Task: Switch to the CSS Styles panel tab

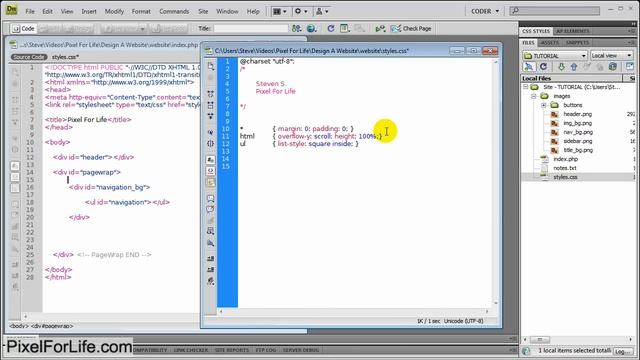Action: coord(536,31)
